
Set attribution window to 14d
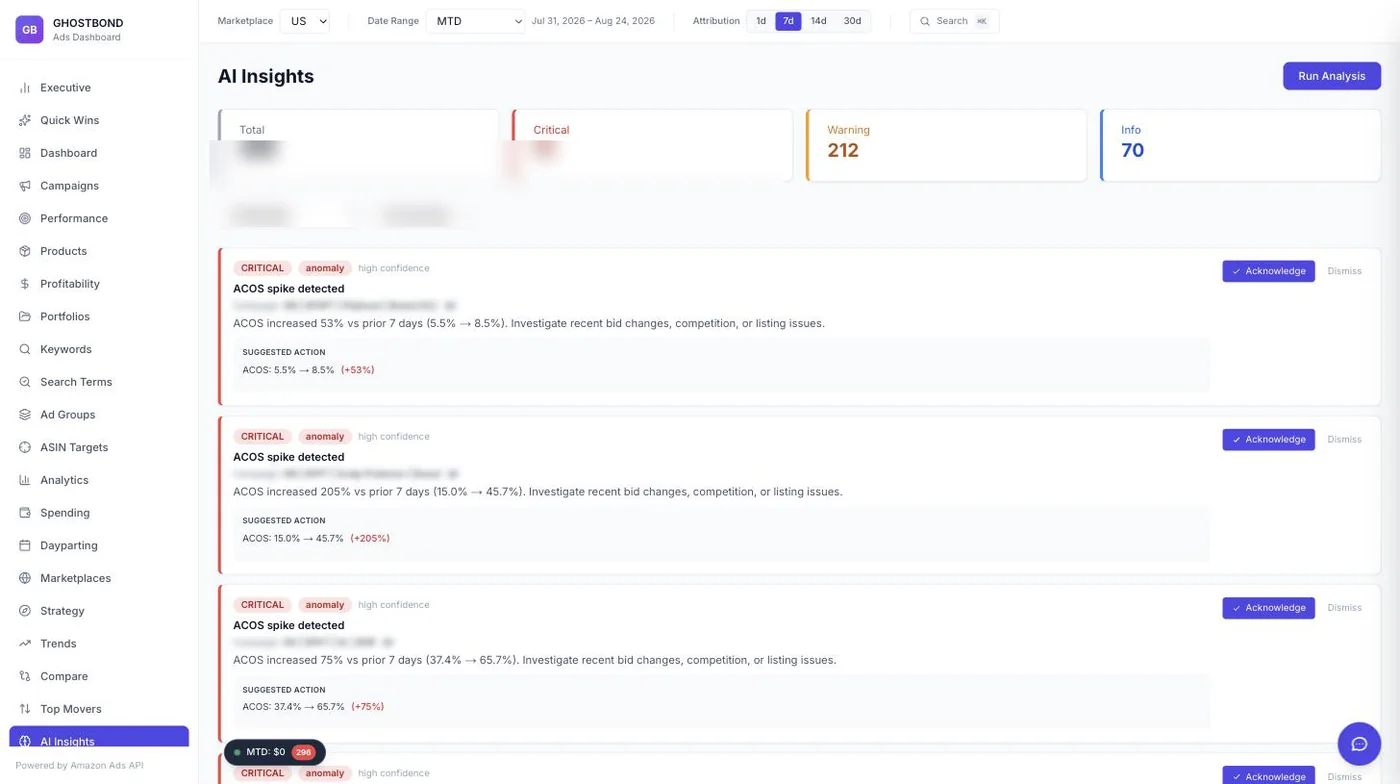pos(819,21)
